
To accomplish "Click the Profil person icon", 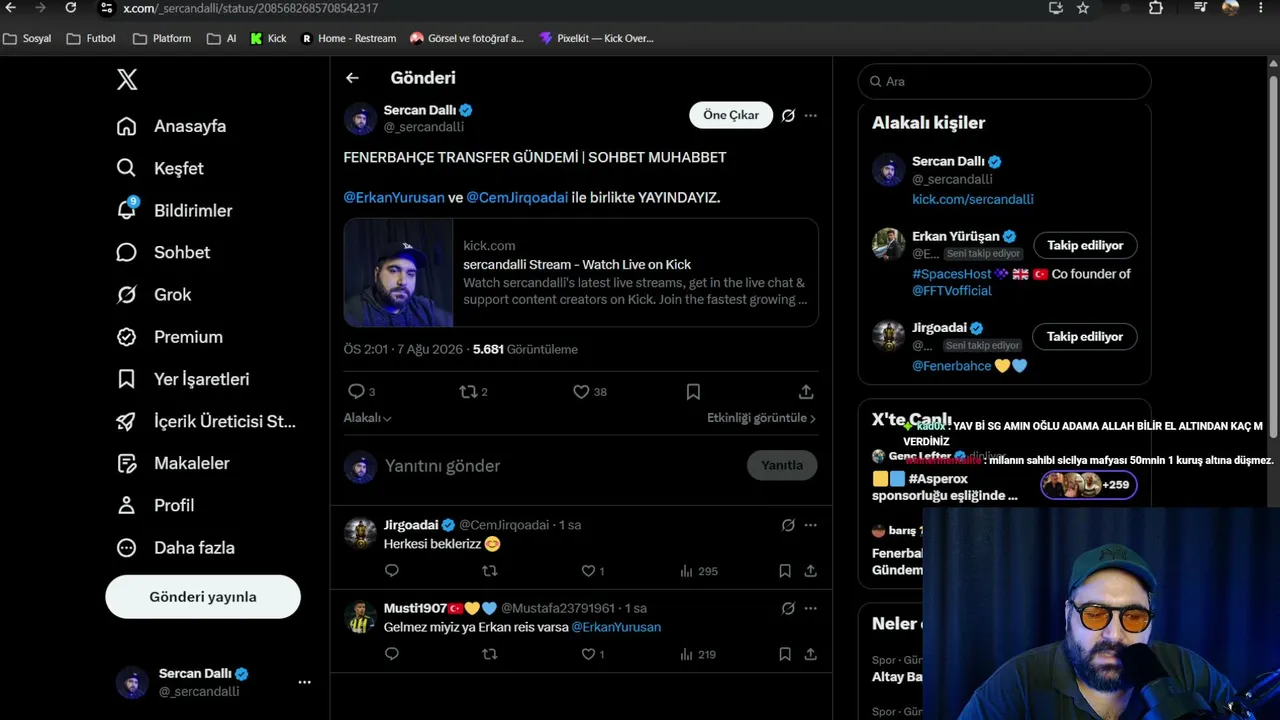I will pyautogui.click(x=126, y=505).
